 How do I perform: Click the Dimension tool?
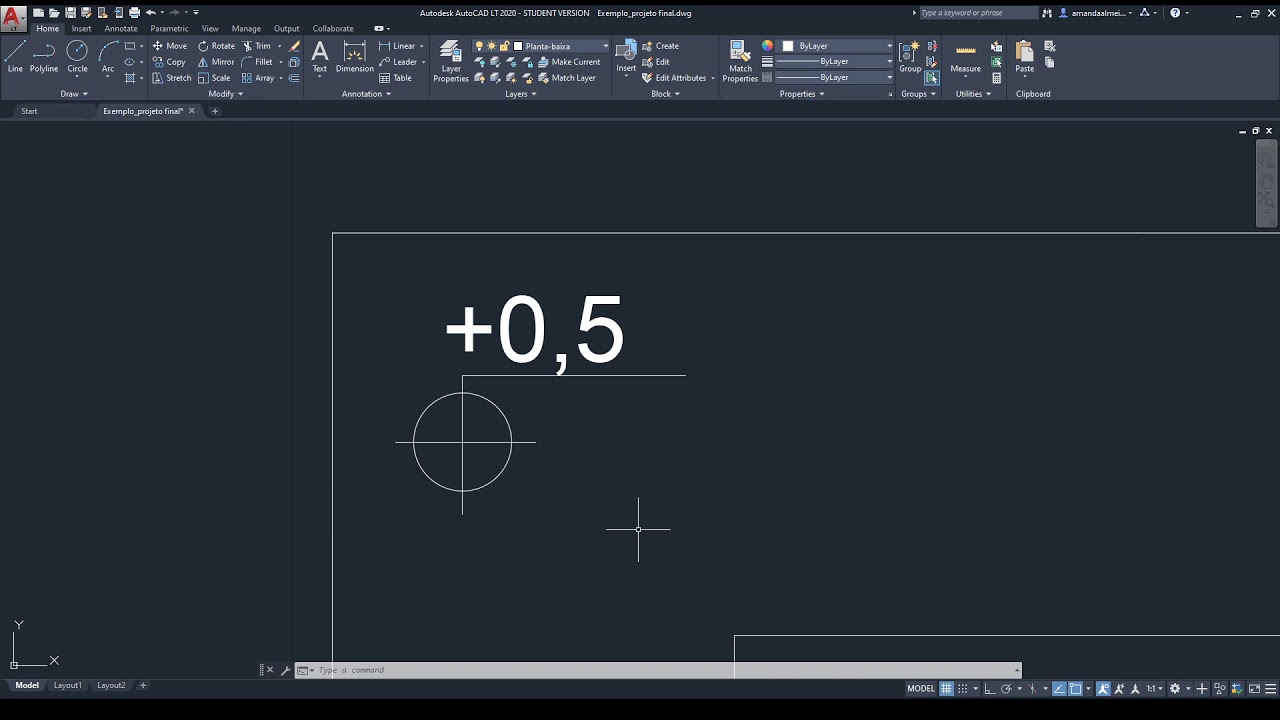354,57
